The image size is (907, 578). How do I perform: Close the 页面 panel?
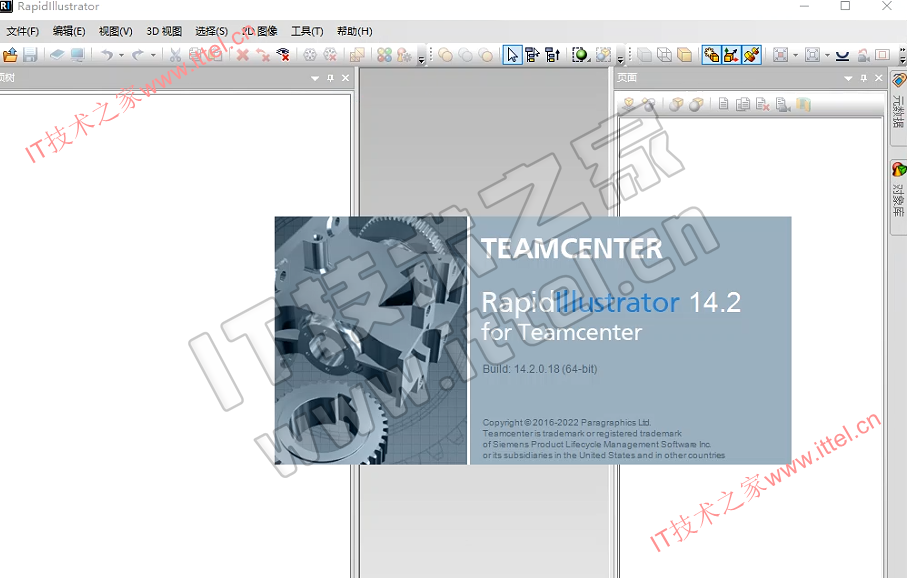click(x=879, y=78)
